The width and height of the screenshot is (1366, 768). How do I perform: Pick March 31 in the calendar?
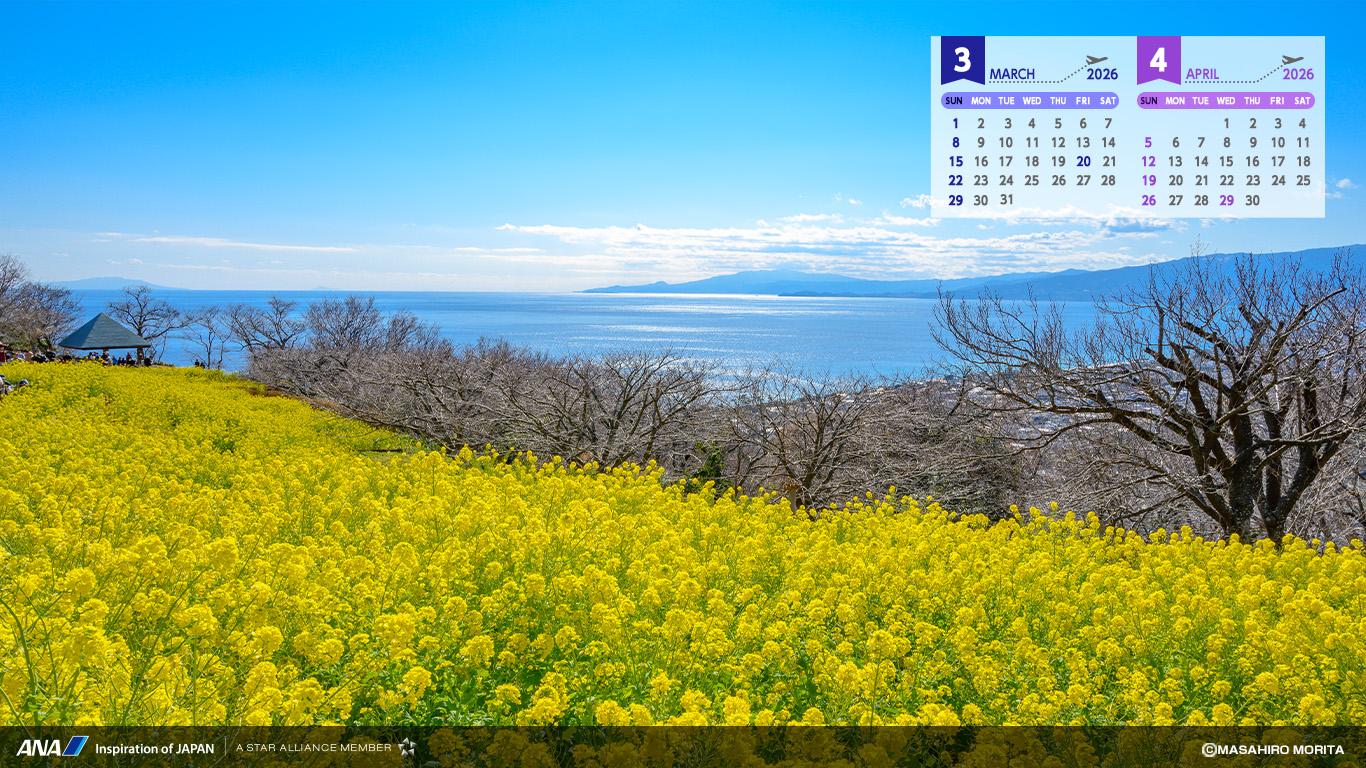1006,200
